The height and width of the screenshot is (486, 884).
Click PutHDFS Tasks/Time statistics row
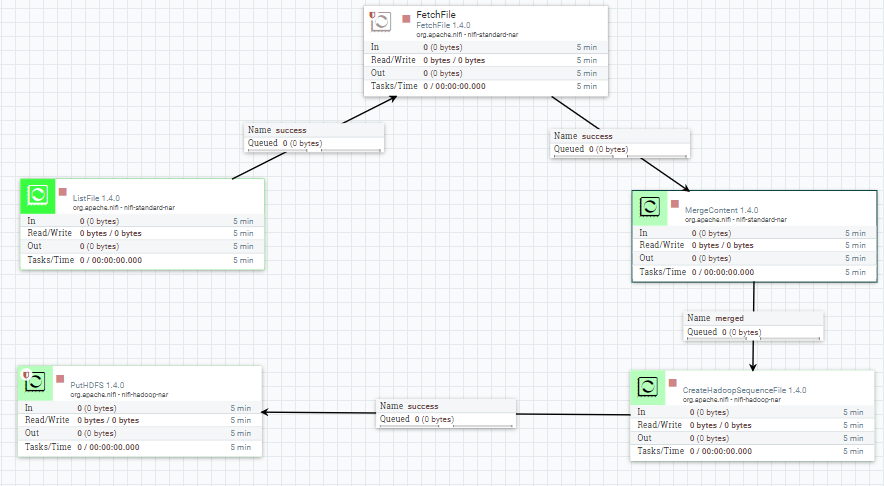(140, 447)
